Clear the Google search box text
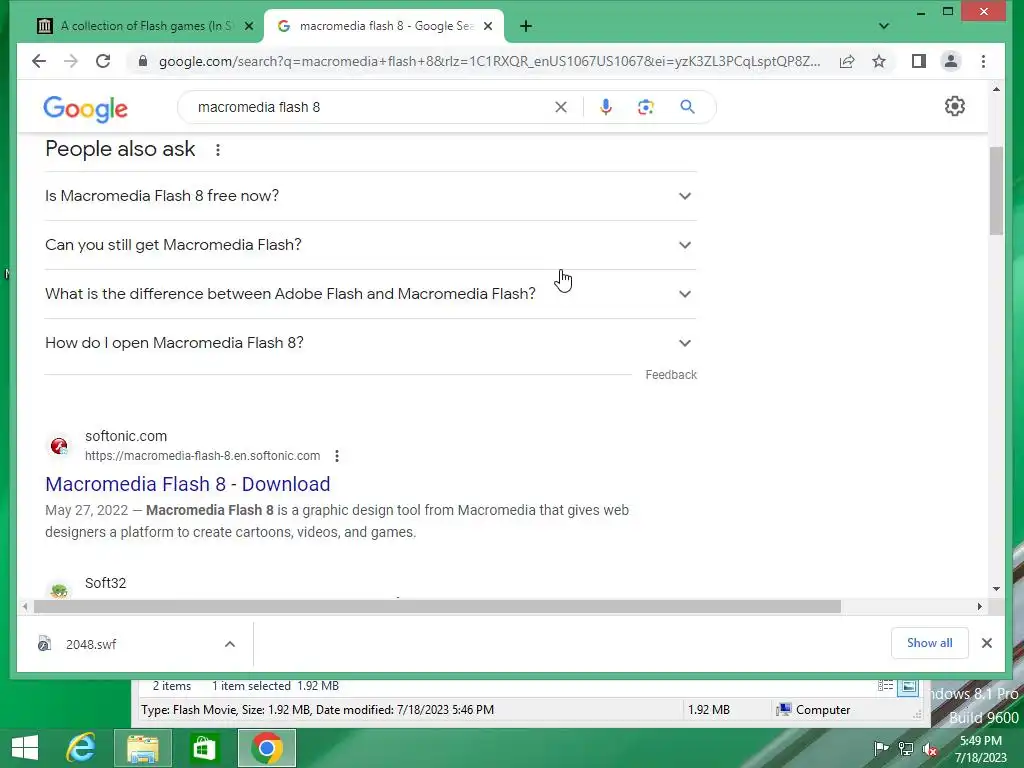1024x768 pixels. pyautogui.click(x=561, y=107)
